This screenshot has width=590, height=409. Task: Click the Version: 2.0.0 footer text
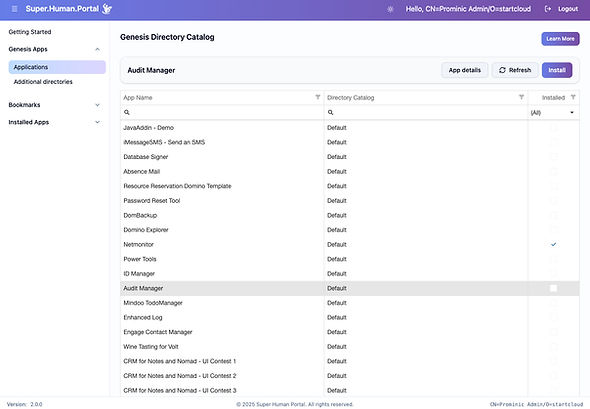(24, 404)
